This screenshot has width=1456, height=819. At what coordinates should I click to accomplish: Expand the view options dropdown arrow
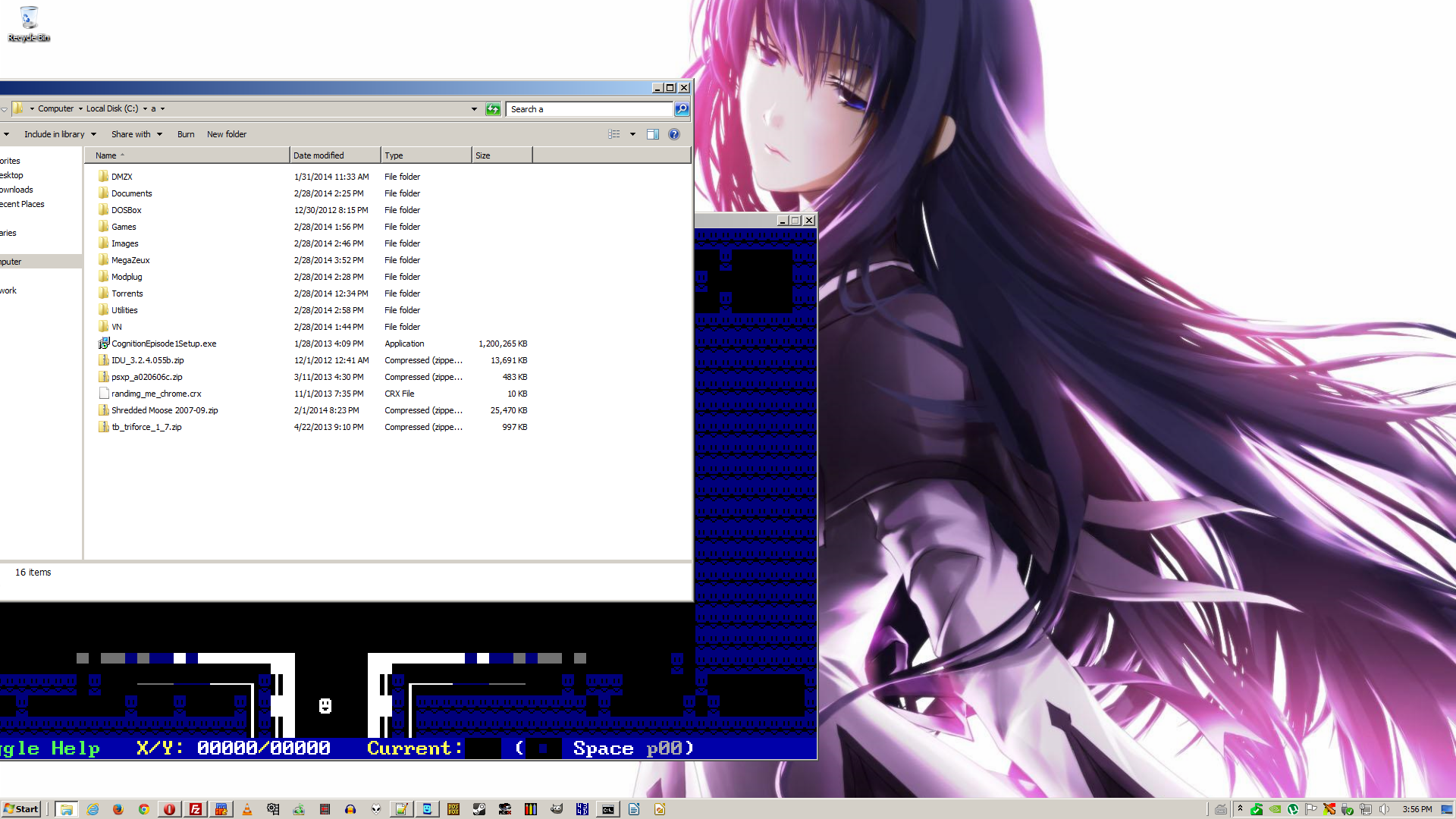pos(632,134)
